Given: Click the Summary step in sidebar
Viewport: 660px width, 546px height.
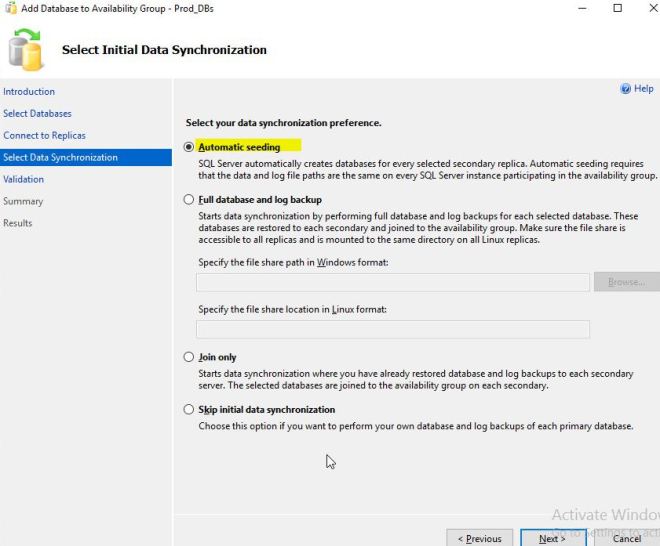Looking at the screenshot, I should click(x=23, y=202).
